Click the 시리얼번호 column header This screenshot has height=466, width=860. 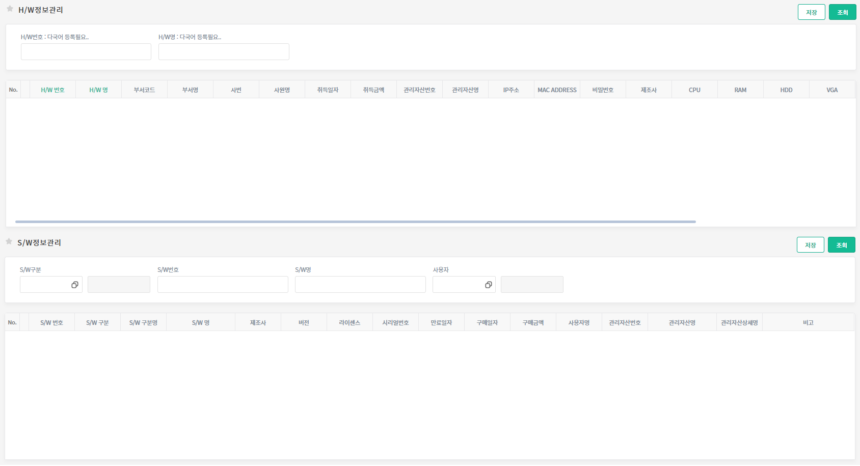point(395,323)
